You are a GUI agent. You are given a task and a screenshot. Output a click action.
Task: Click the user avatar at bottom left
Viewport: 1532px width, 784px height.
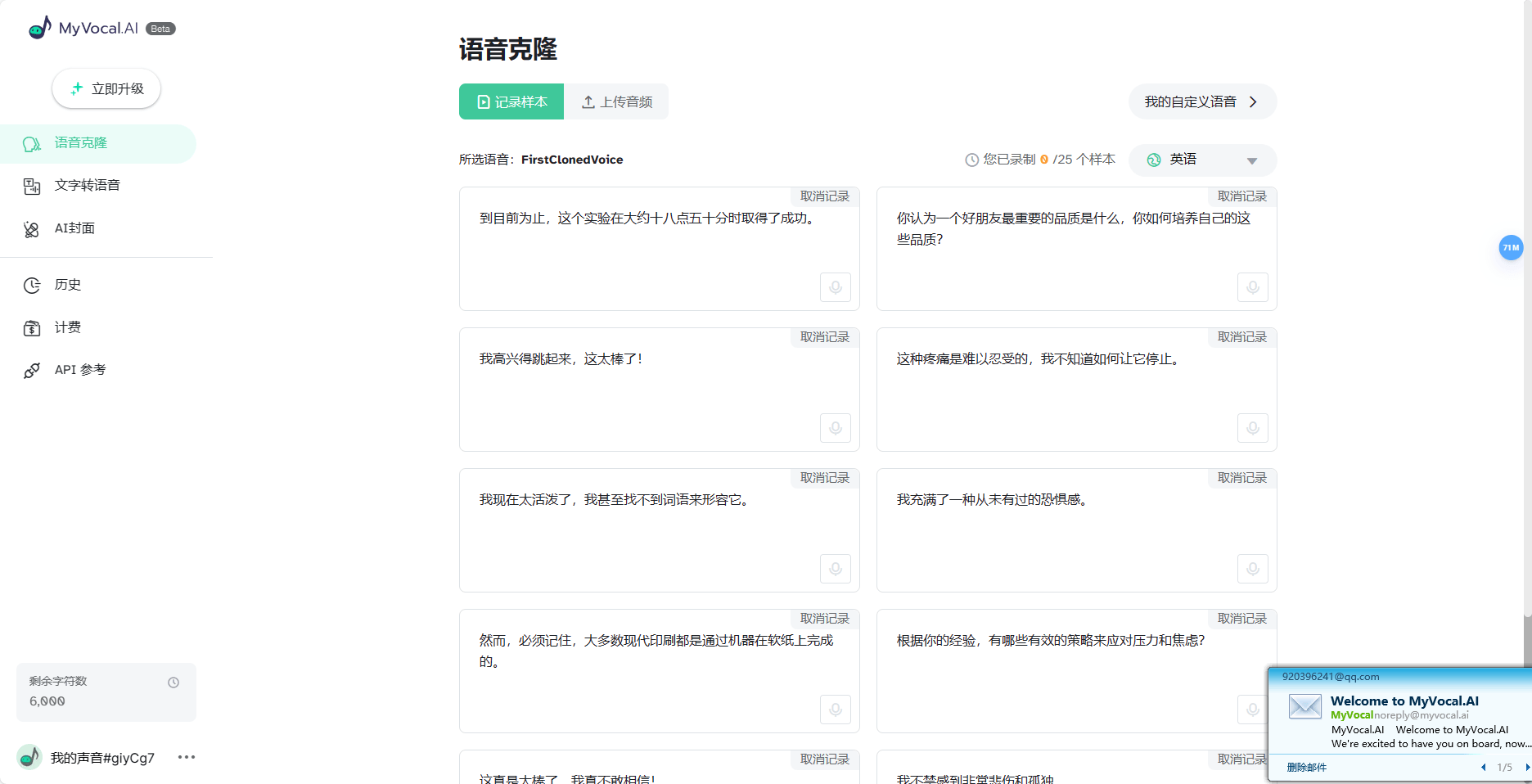point(29,757)
